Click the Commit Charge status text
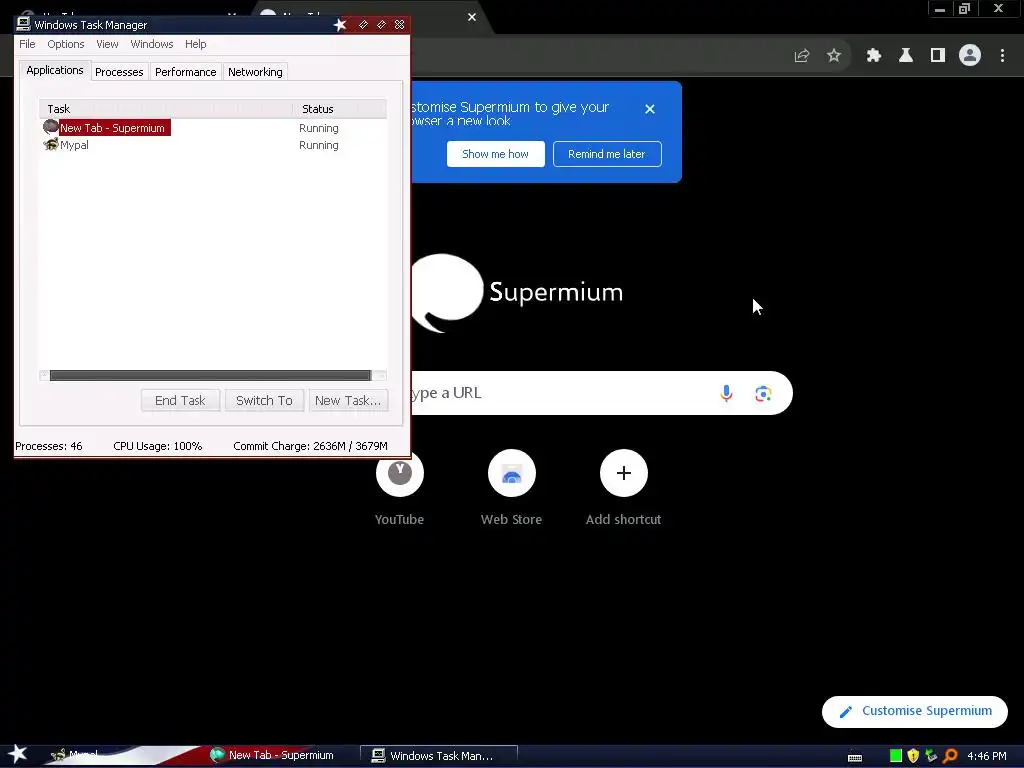Viewport: 1024px width, 768px height. tap(310, 446)
